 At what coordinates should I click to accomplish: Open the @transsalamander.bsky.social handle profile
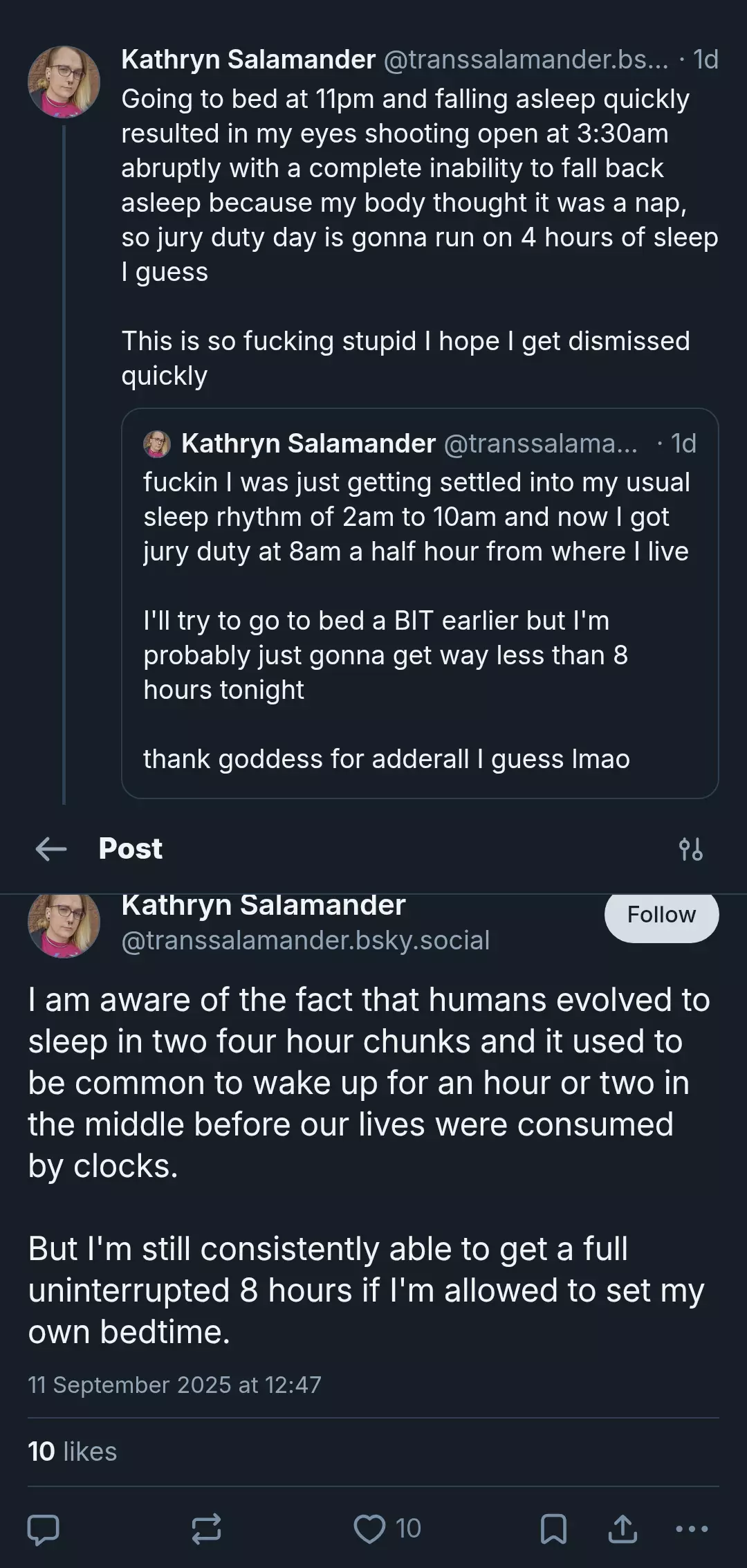[305, 940]
